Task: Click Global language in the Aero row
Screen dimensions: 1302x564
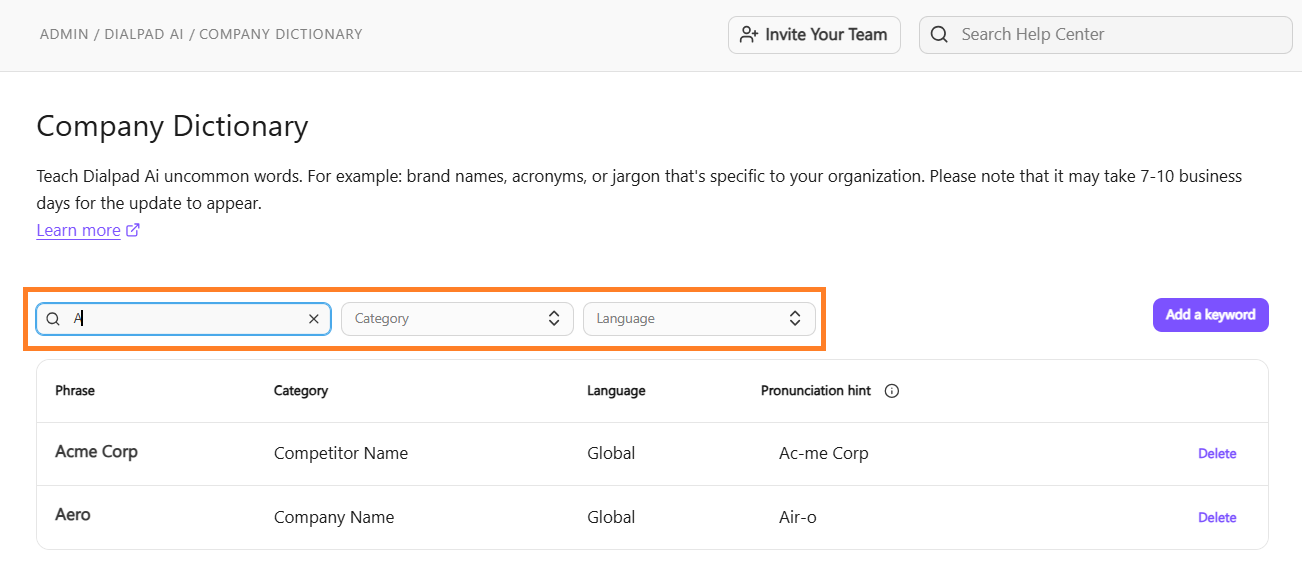Action: tap(611, 517)
